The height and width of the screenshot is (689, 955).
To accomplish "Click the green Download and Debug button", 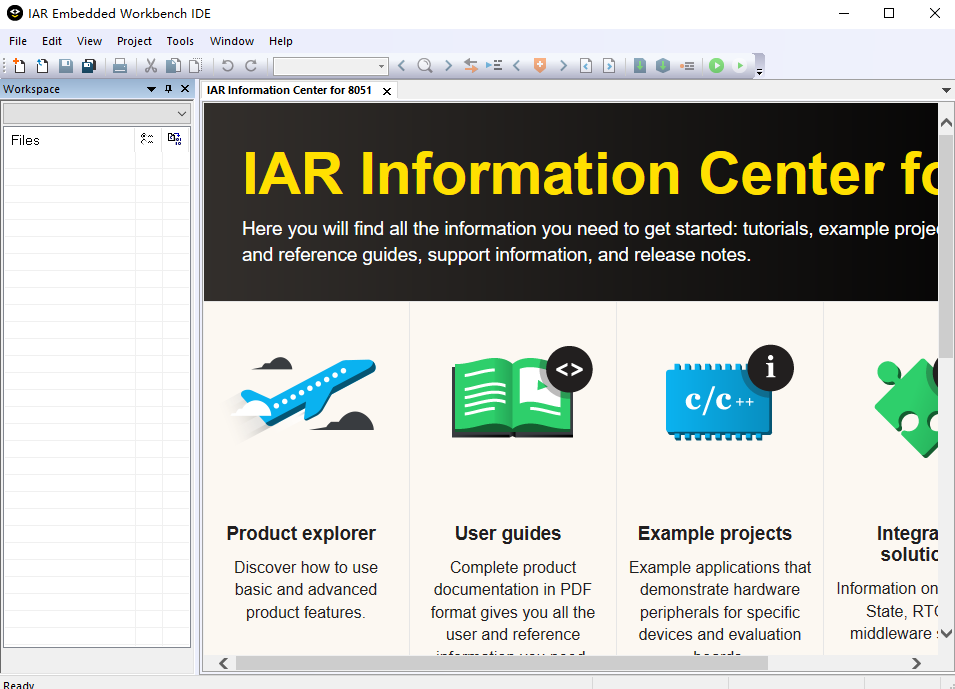I will point(716,66).
